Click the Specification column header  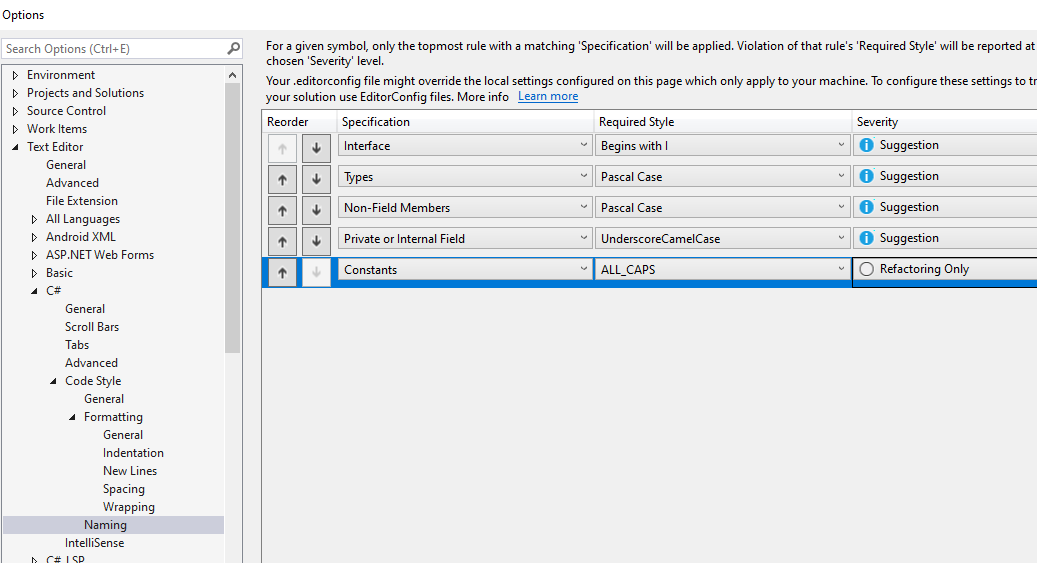(x=465, y=122)
